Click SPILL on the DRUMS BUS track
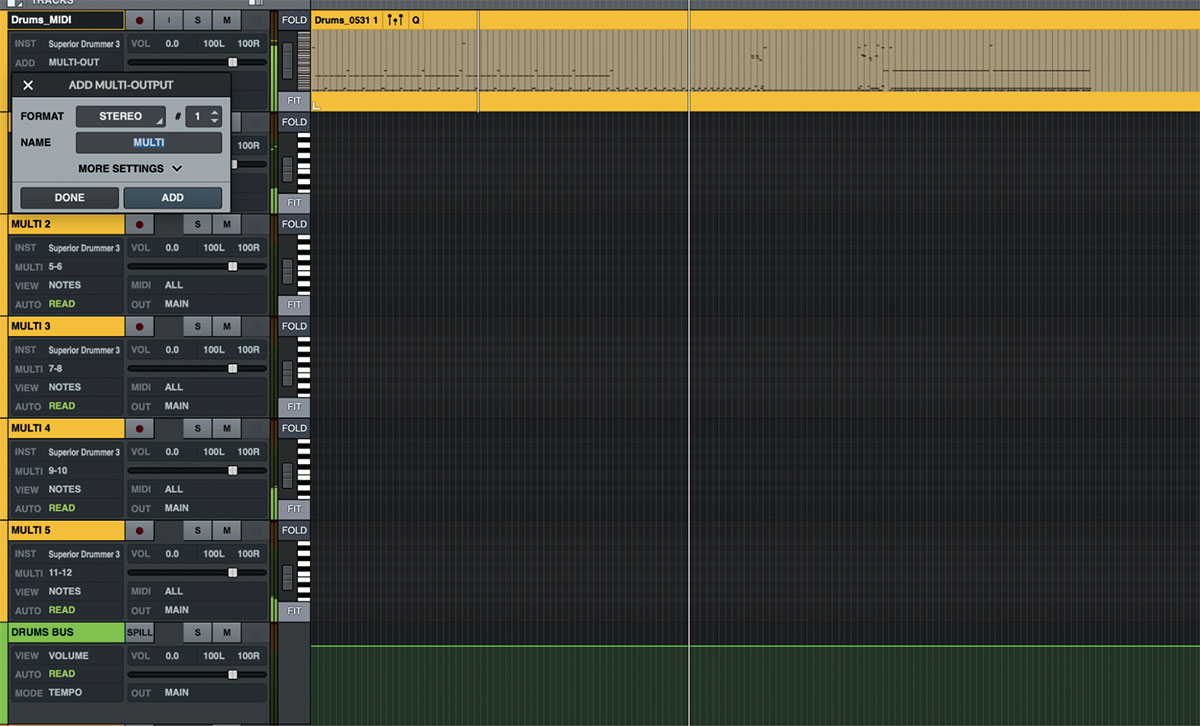 click(140, 632)
